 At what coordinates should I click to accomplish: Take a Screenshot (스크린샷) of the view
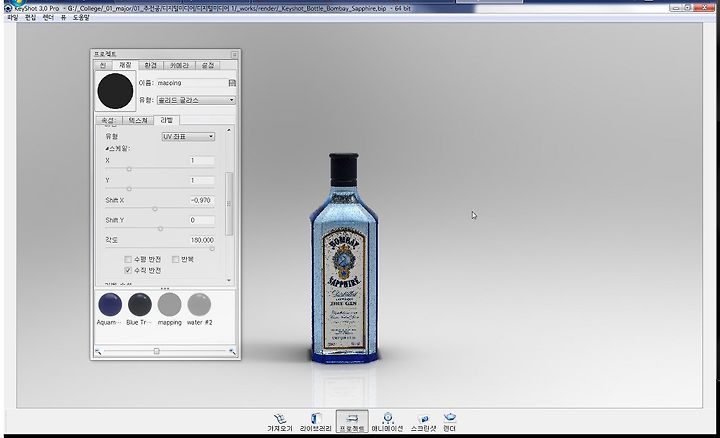pyautogui.click(x=423, y=422)
